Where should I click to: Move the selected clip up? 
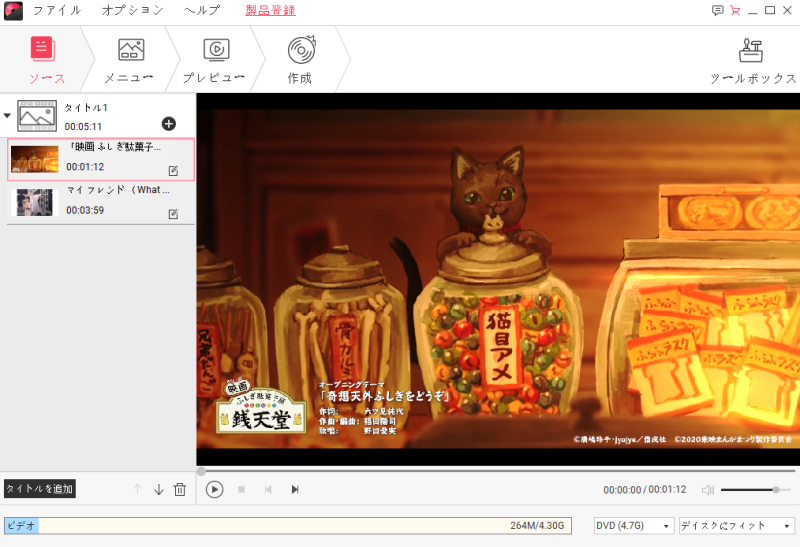click(x=138, y=489)
